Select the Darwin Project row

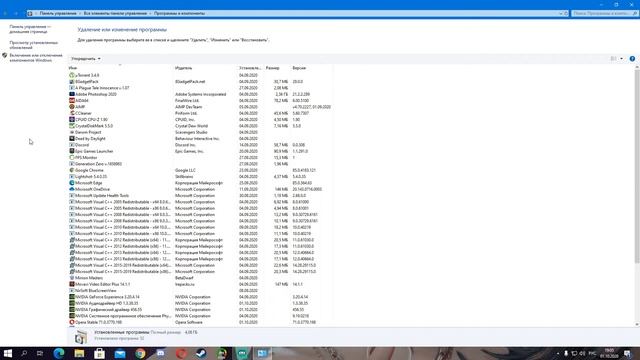coord(200,132)
